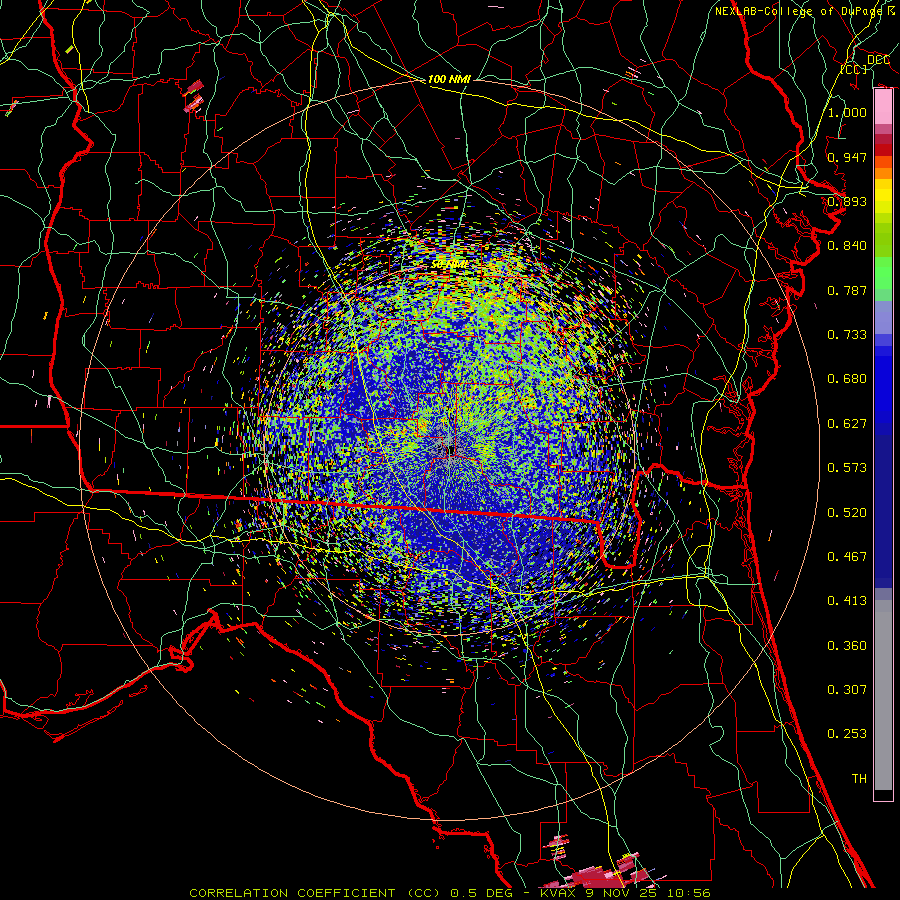This screenshot has height=900, width=900.
Task: Click the 0.253 legend value
Action: click(847, 734)
